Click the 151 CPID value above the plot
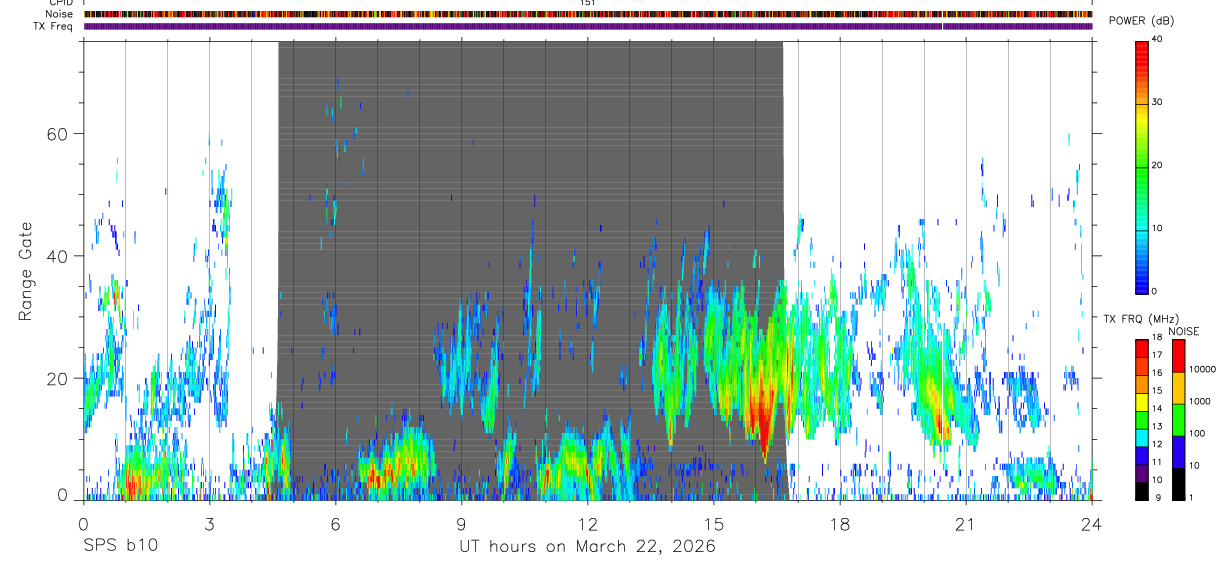 click(588, 3)
